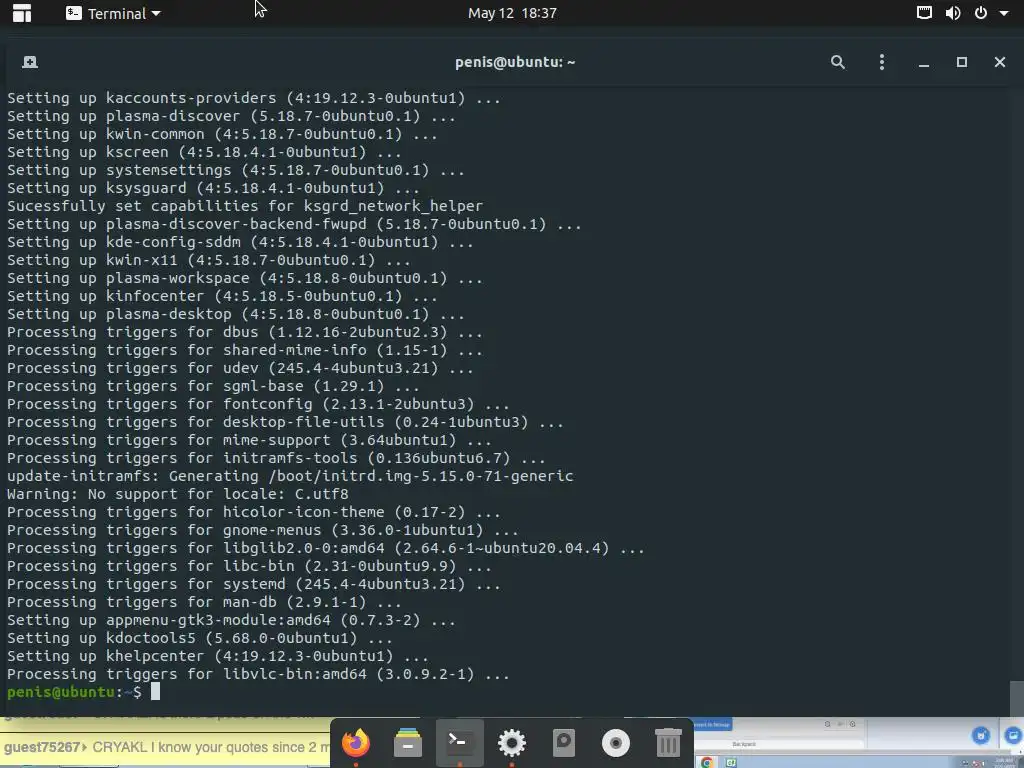
Task: Open the Activities overview icon in top bar
Action: coord(22,13)
